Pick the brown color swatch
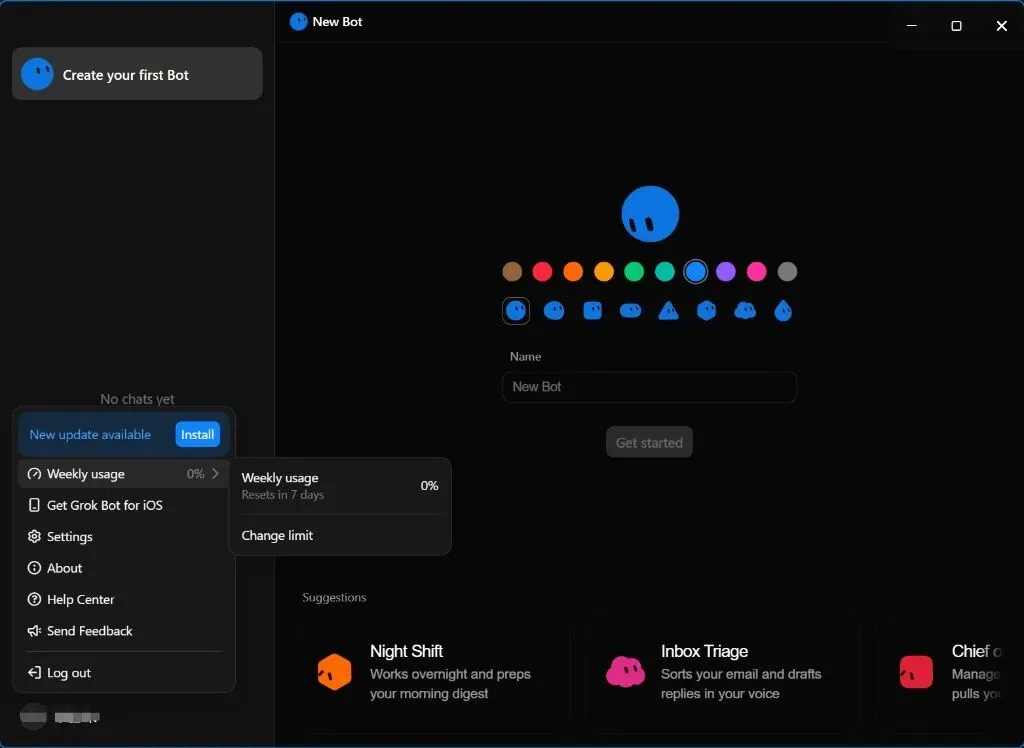This screenshot has width=1024, height=748. [x=512, y=272]
